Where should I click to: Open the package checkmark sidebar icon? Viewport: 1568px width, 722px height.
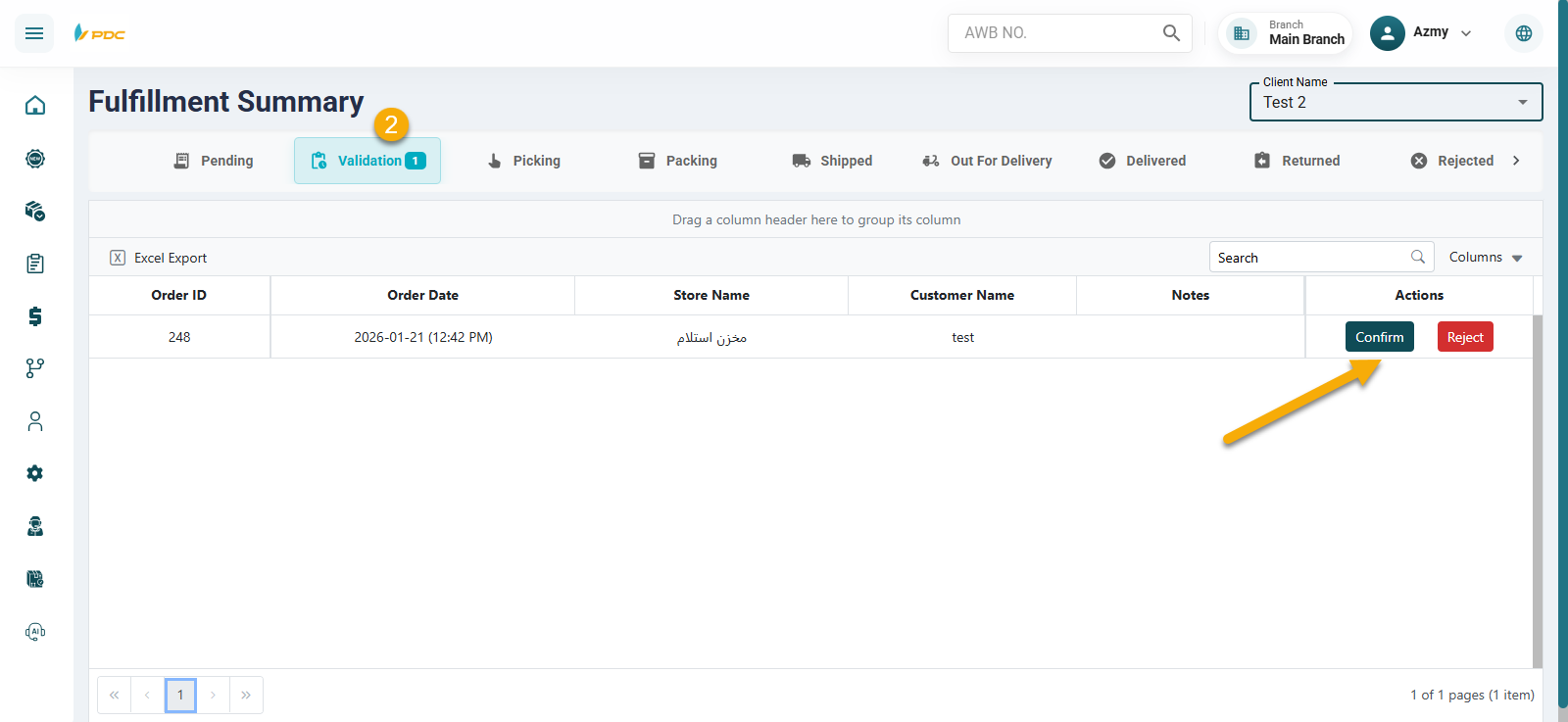pos(35,211)
